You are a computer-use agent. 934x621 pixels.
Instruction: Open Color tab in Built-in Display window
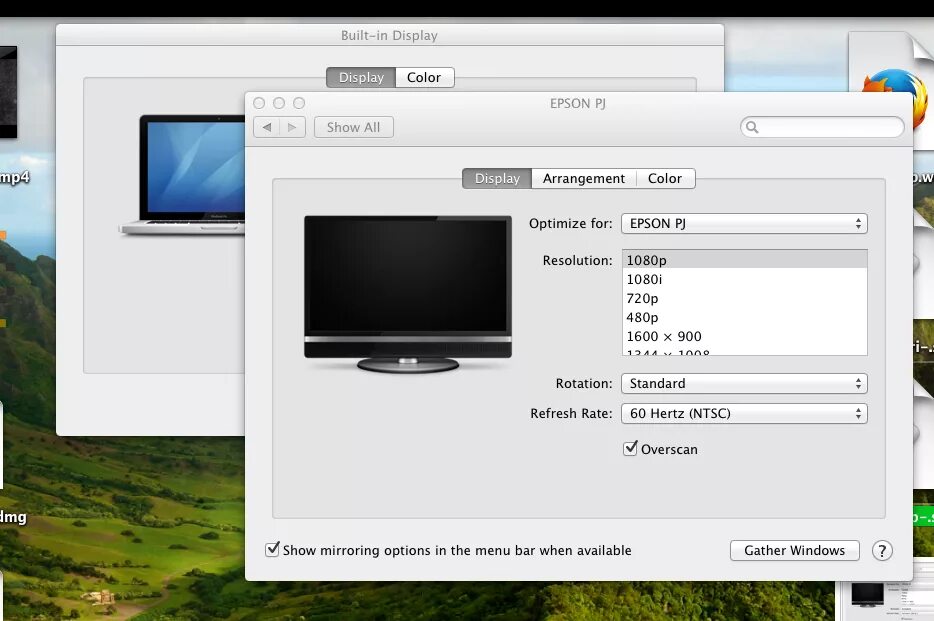424,77
